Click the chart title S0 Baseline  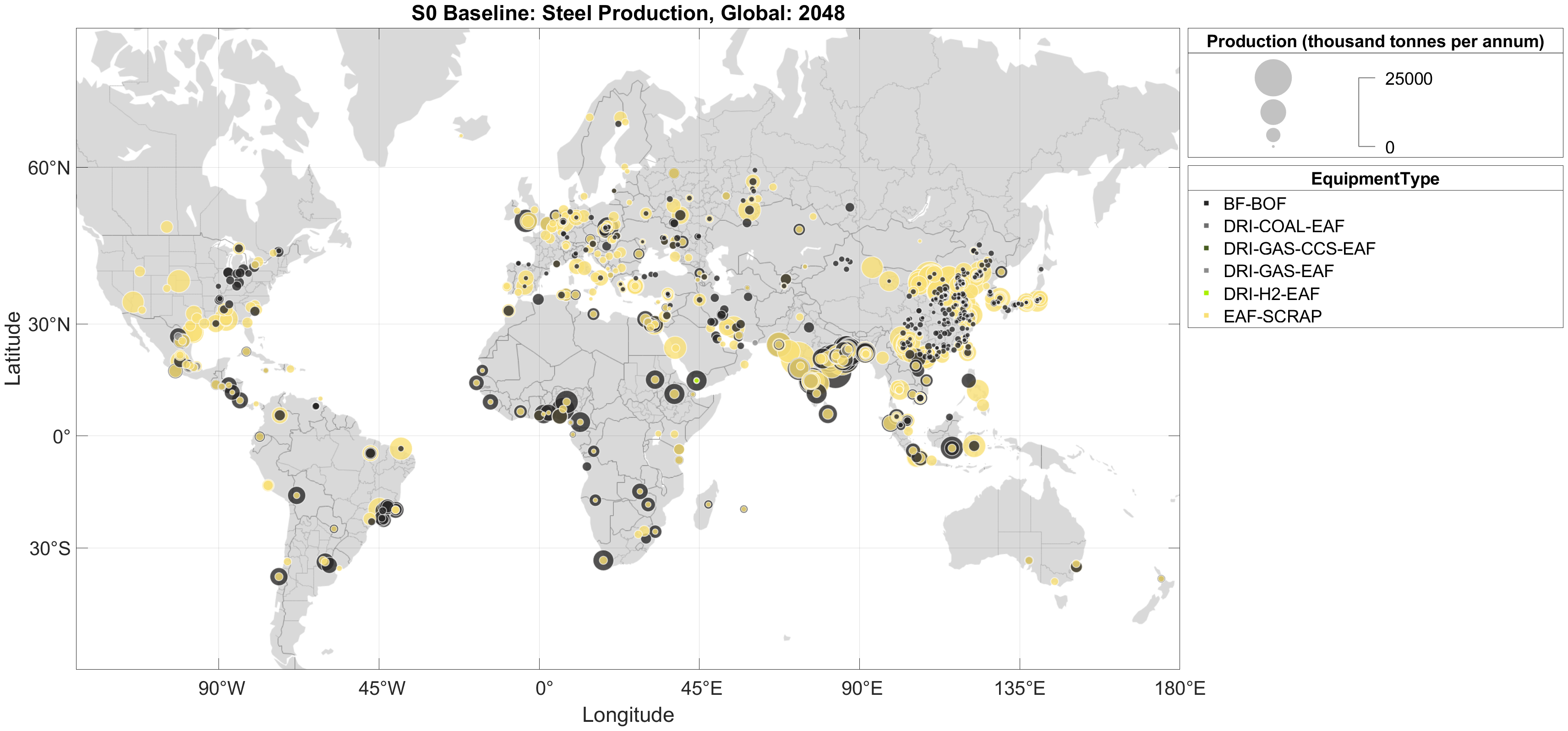pyautogui.click(x=628, y=13)
